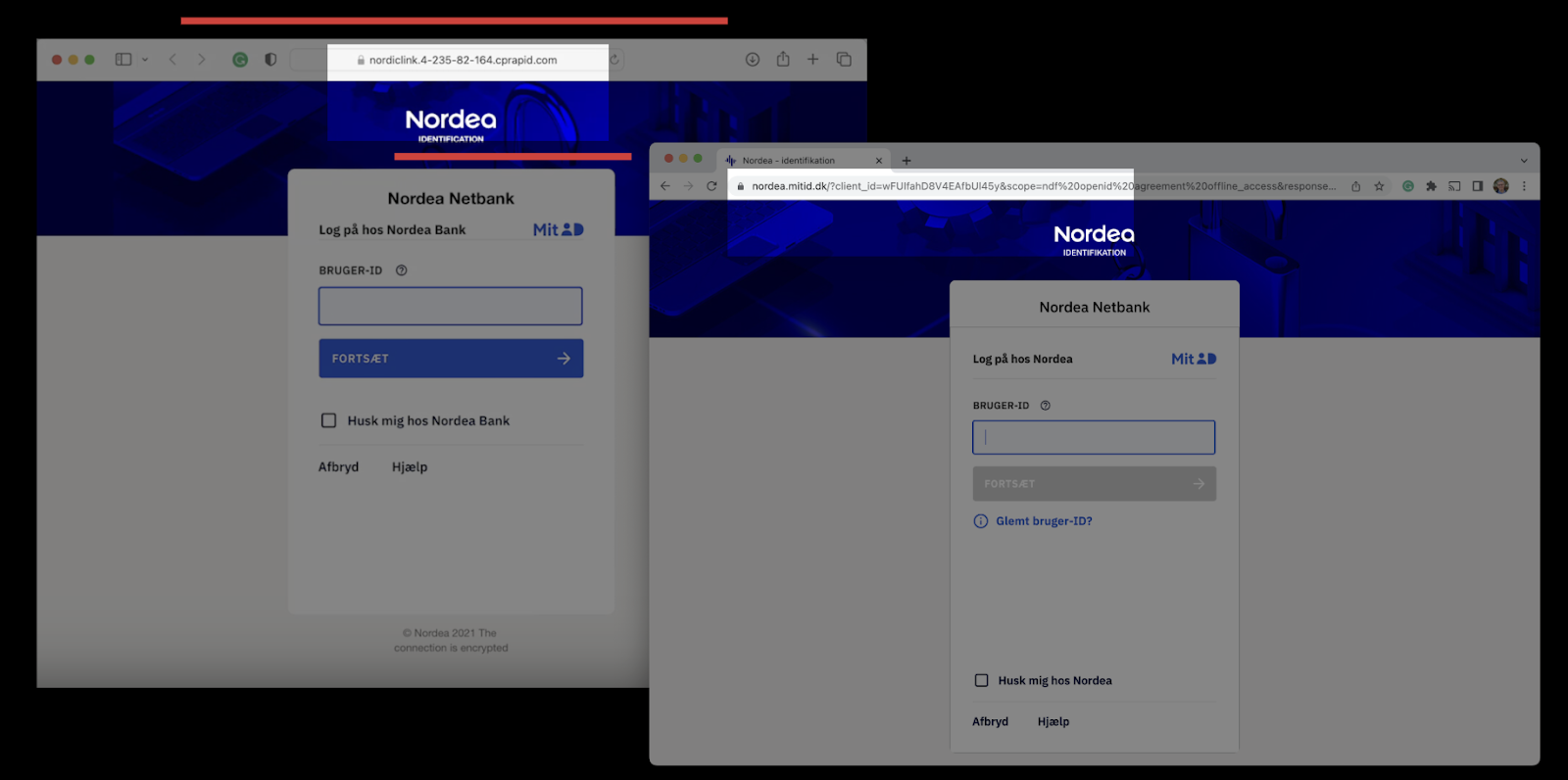Click the MitID logo in Chrome window

1194,359
